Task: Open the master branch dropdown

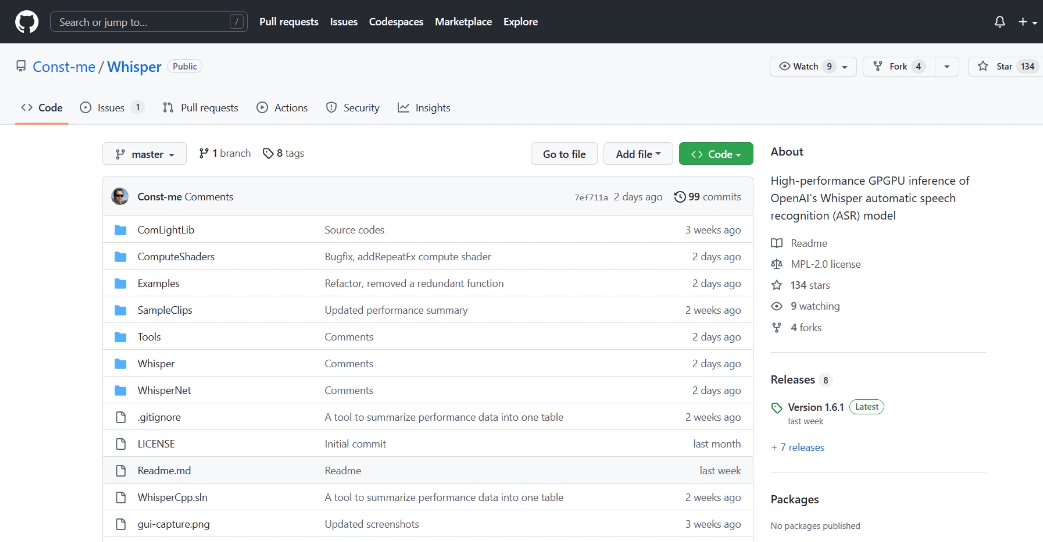Action: 144,154
